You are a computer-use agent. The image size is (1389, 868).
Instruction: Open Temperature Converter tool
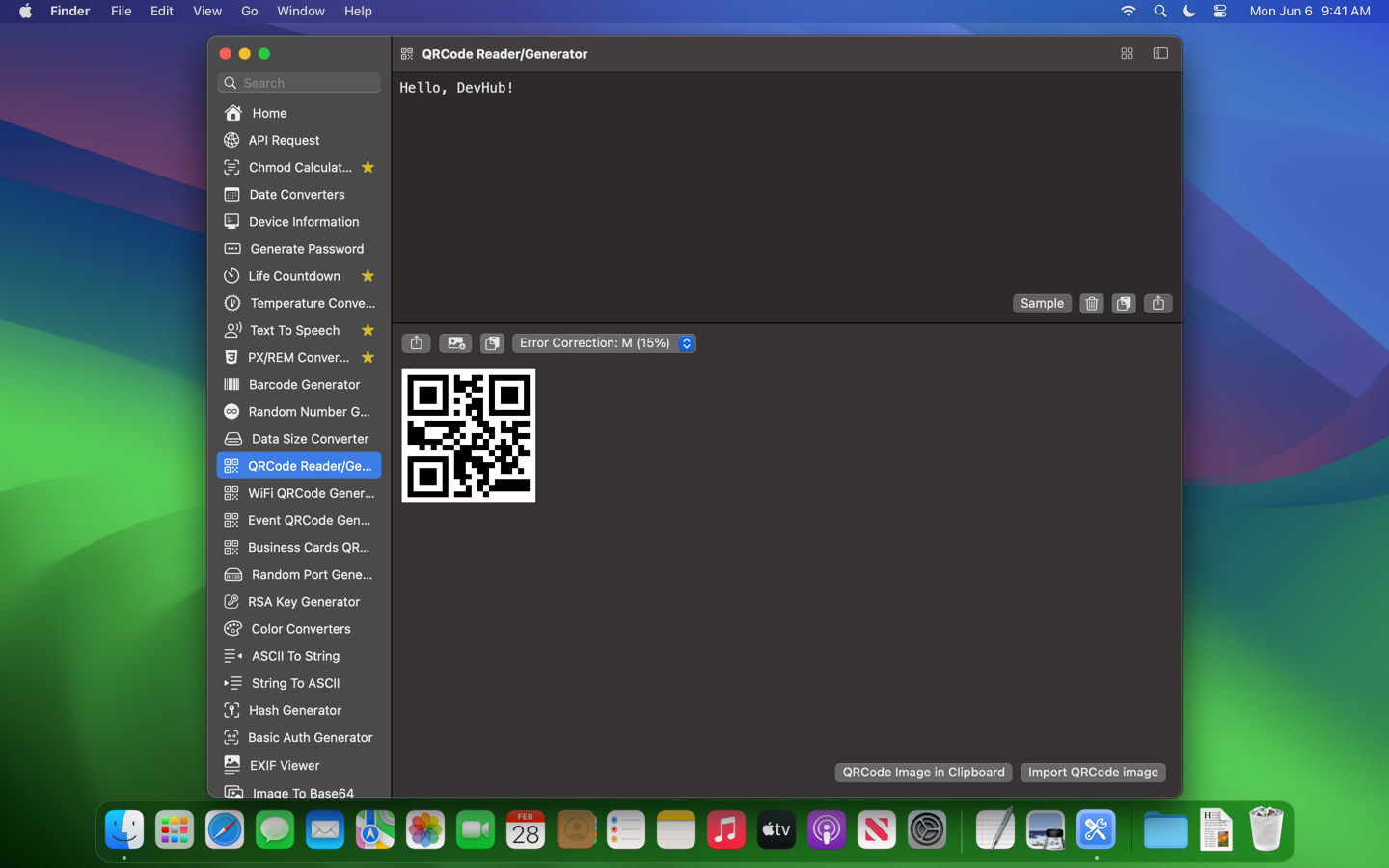[299, 303]
